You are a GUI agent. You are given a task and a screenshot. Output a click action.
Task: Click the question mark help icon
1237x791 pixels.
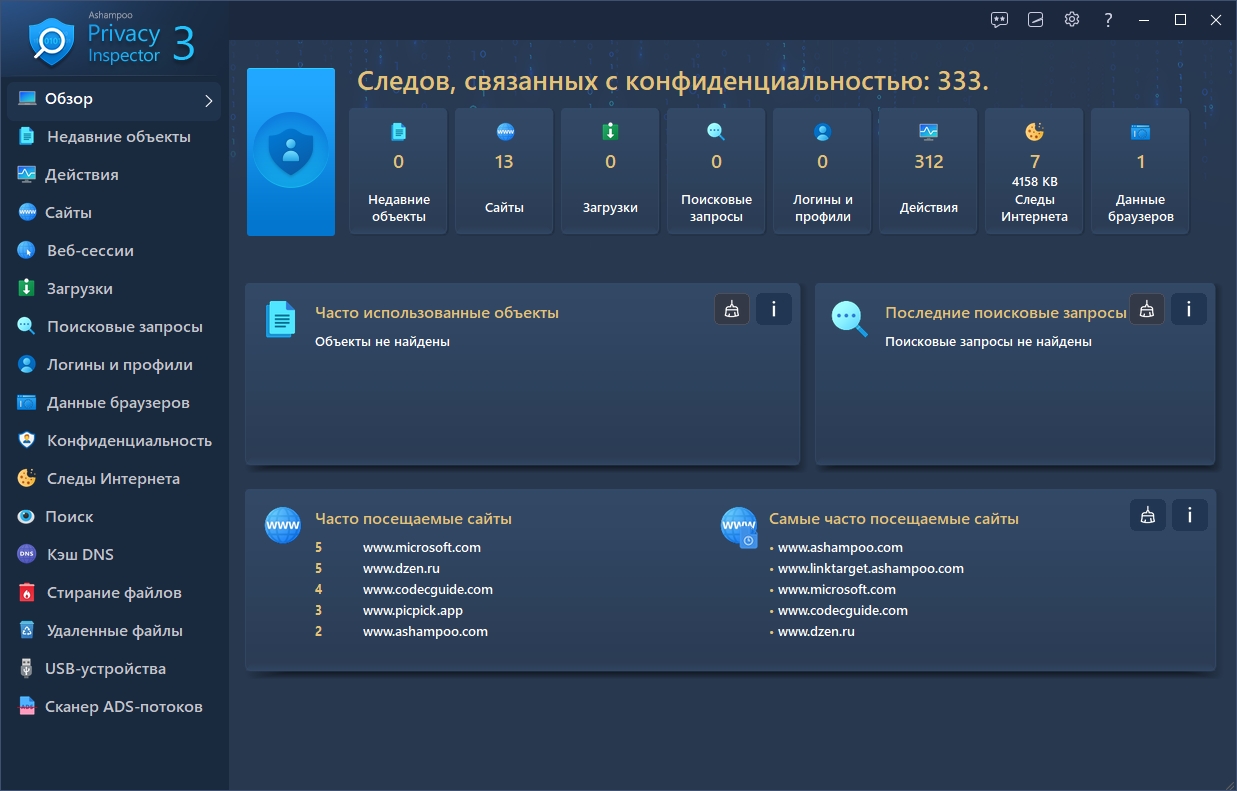pos(1108,19)
